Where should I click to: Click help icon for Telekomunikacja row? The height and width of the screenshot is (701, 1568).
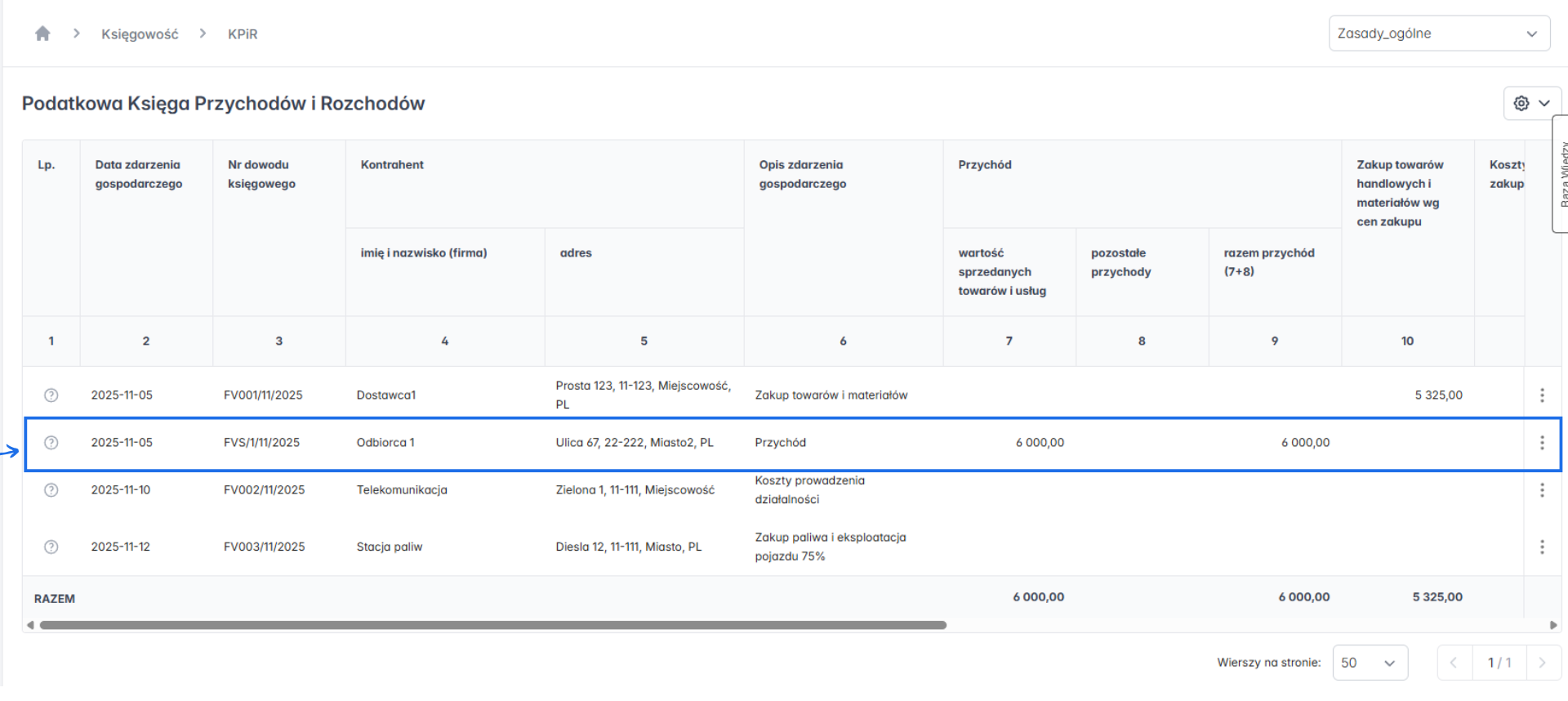click(51, 490)
